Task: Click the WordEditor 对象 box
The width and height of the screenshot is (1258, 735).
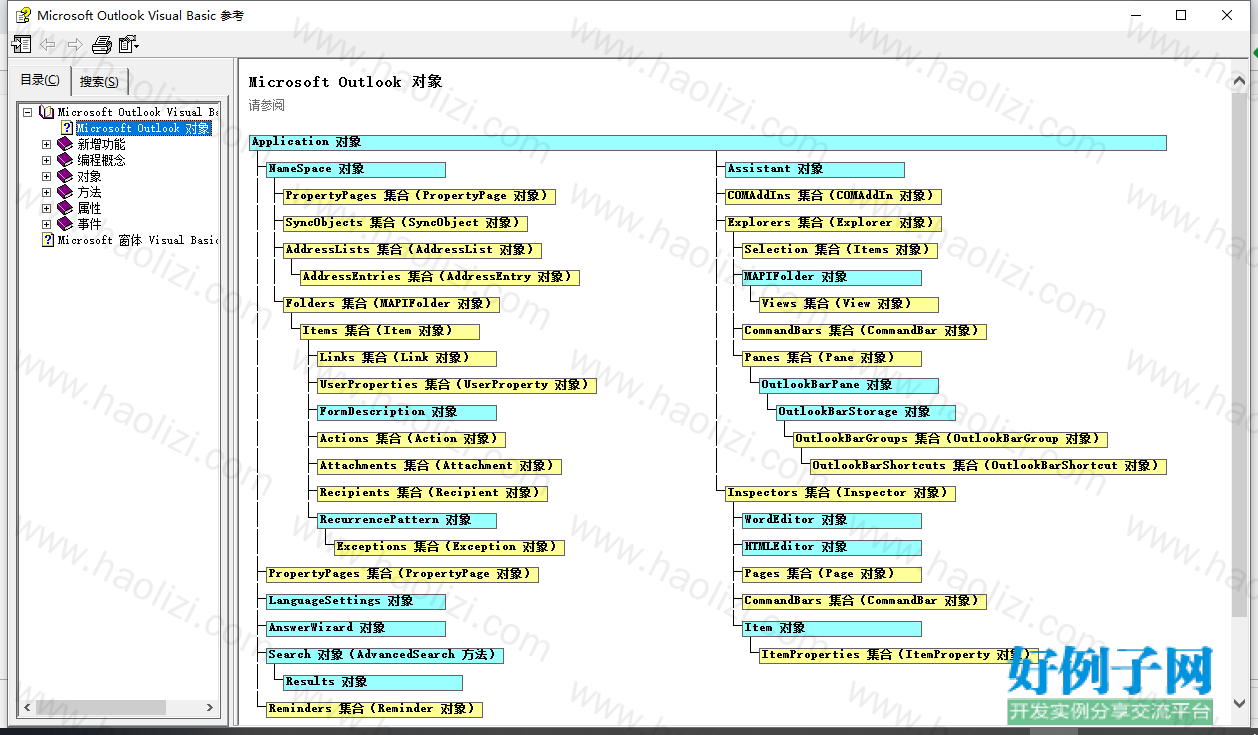Action: pos(831,520)
